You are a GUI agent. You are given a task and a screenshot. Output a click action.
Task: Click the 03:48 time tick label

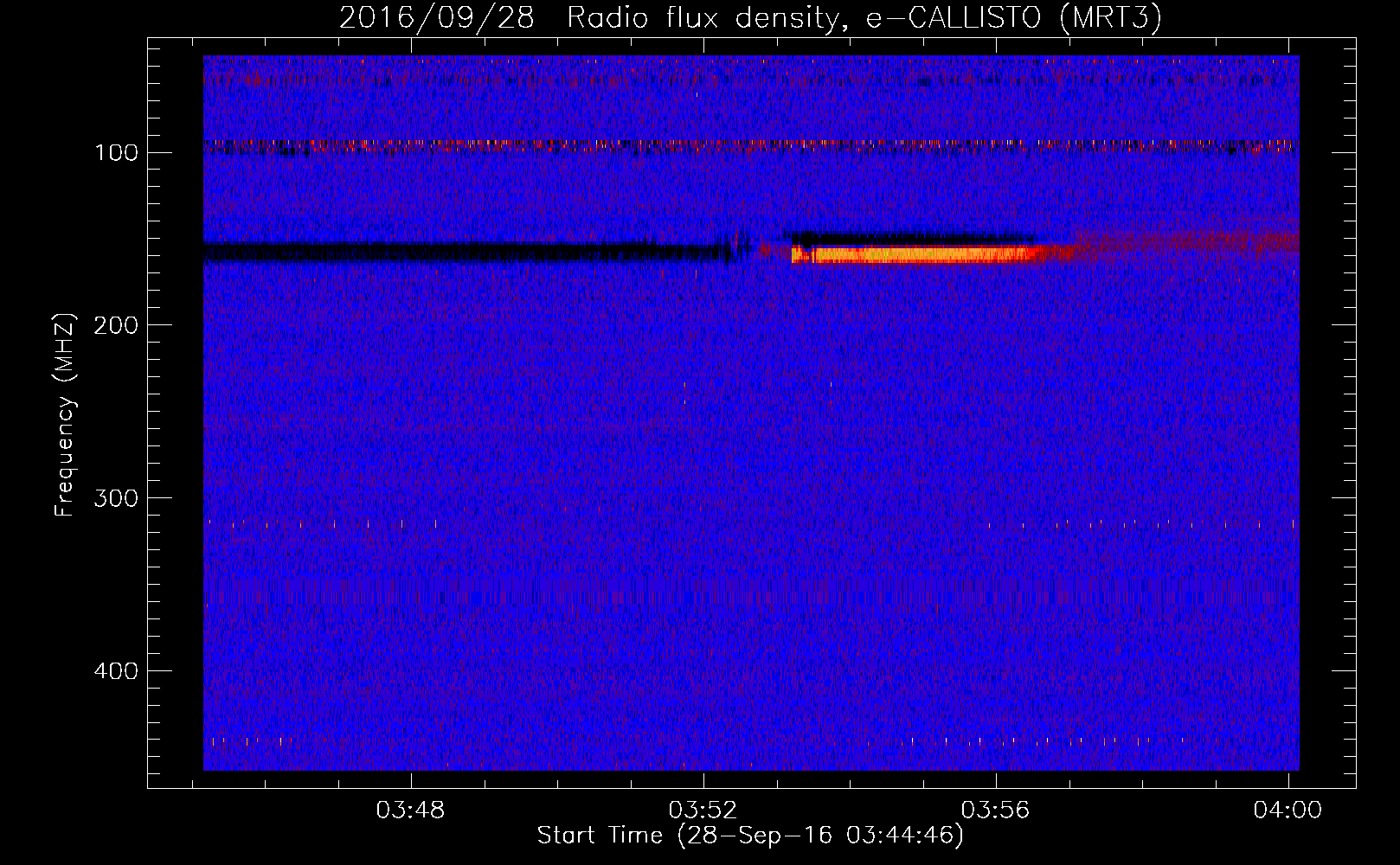tap(410, 811)
